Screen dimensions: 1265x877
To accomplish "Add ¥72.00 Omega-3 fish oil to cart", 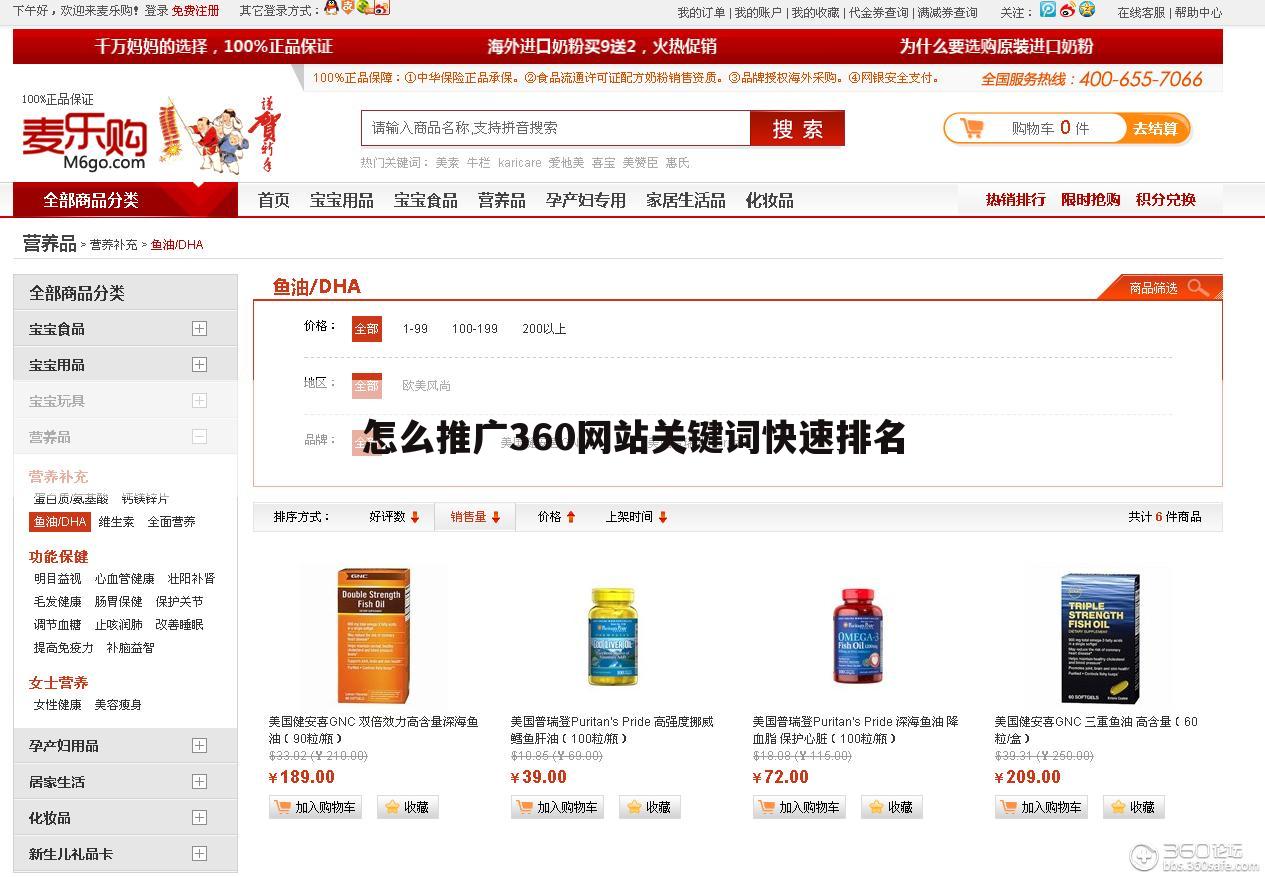I will coord(798,807).
